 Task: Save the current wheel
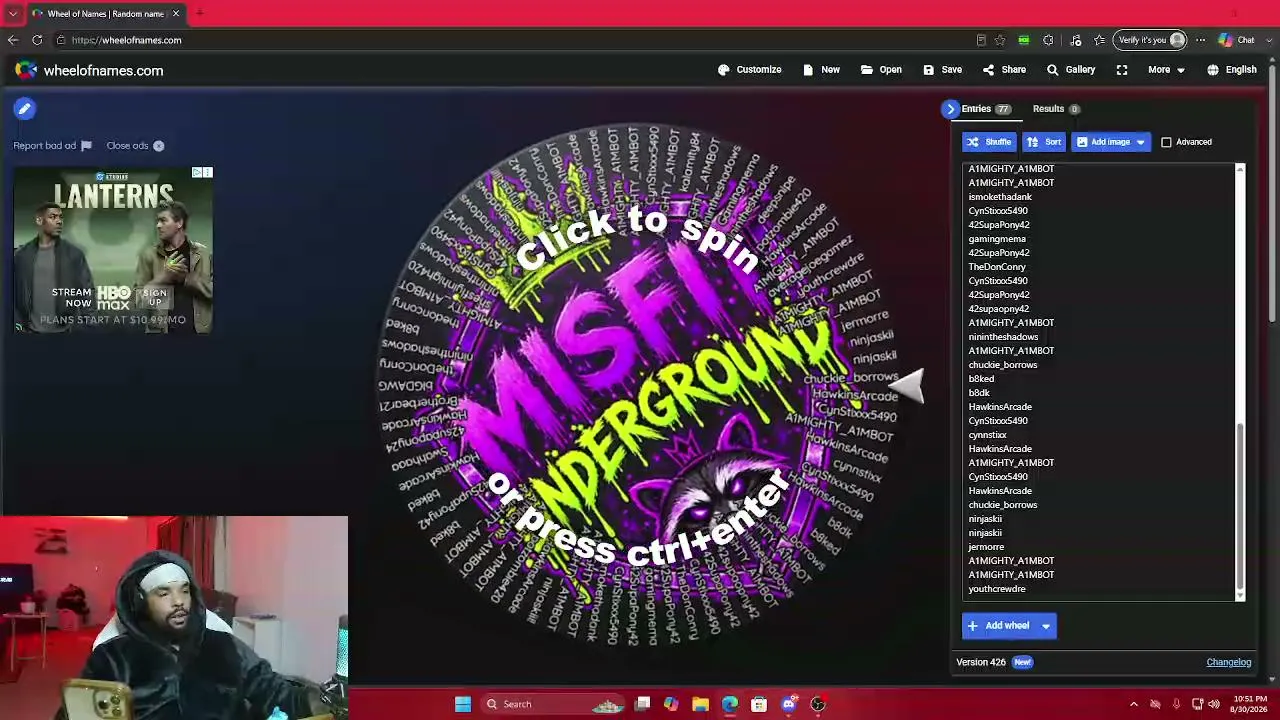pyautogui.click(x=942, y=70)
